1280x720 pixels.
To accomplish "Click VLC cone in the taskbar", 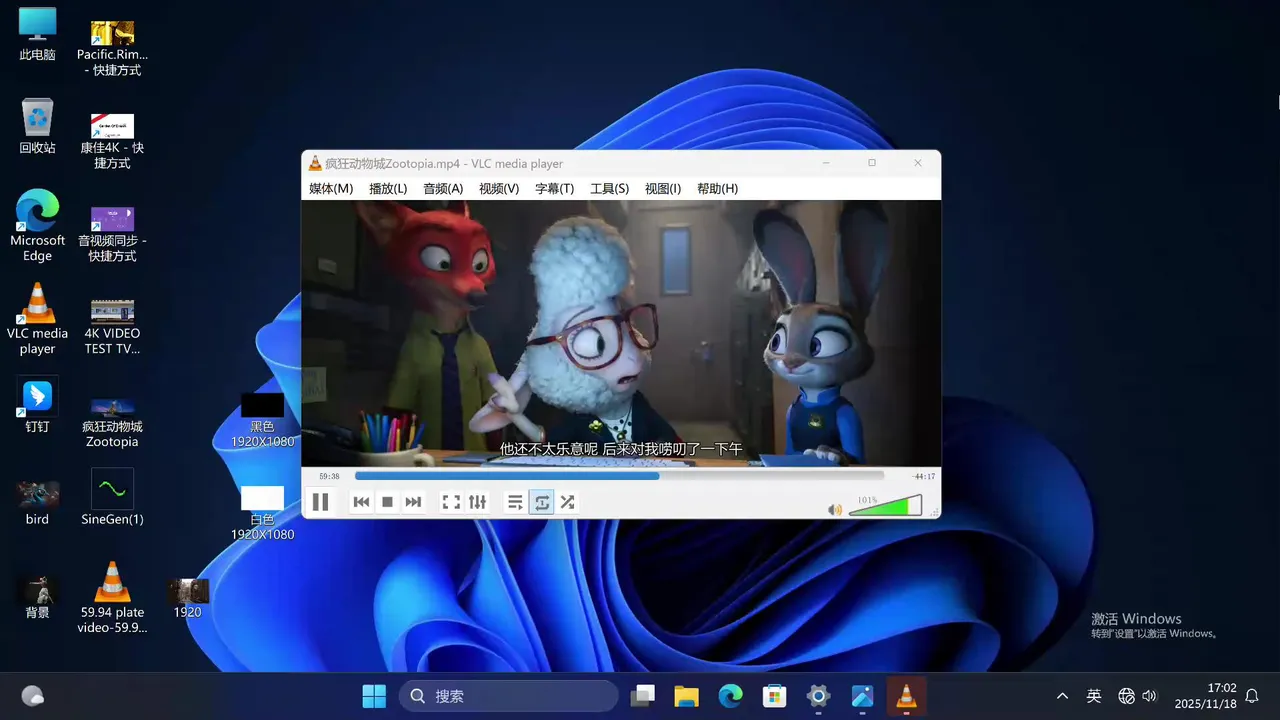I will [906, 696].
